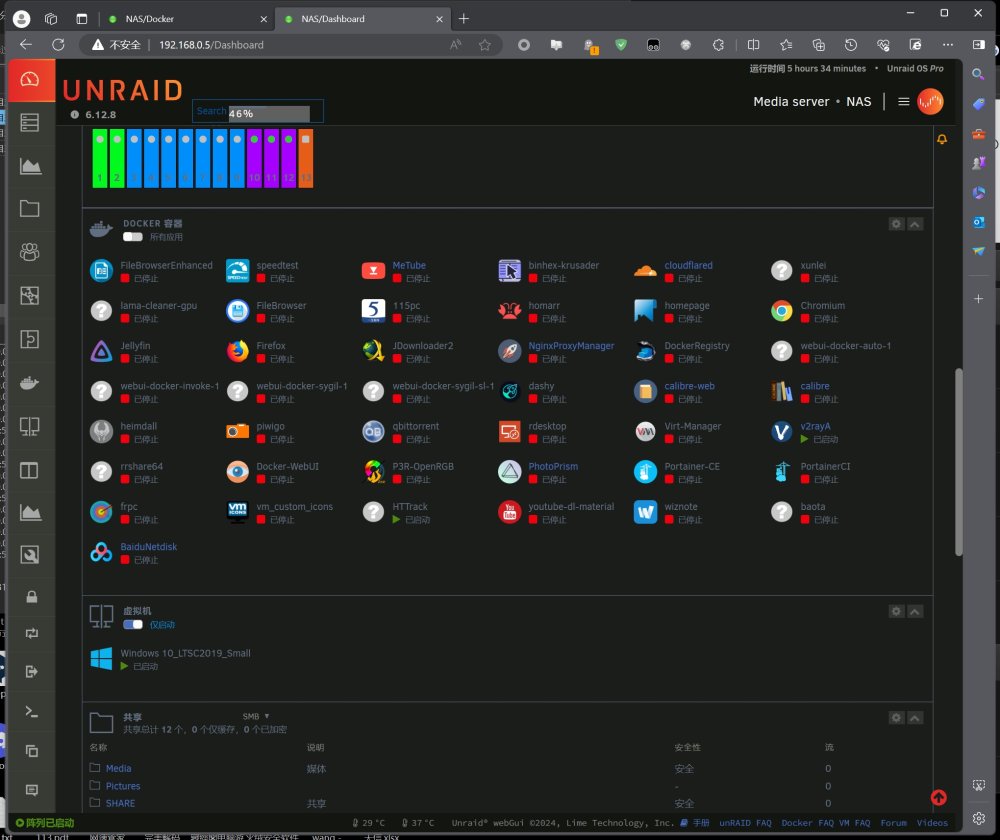Click the qbittorrent container icon
The image size is (1000, 840).
[x=373, y=432]
